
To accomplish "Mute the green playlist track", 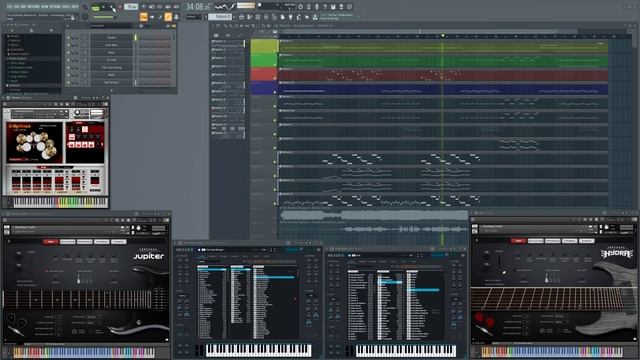I will pyautogui.click(x=275, y=65).
